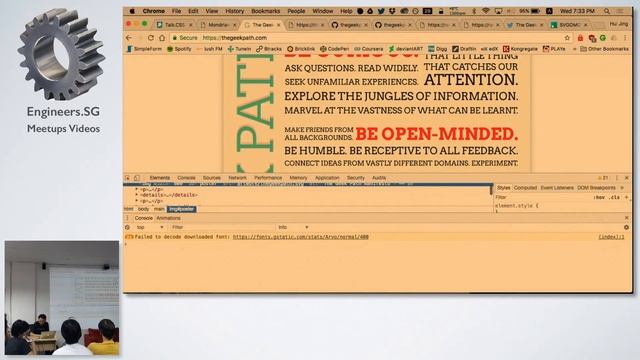The height and width of the screenshot is (360, 640).
Task: Open the History menu
Action: [235, 11]
